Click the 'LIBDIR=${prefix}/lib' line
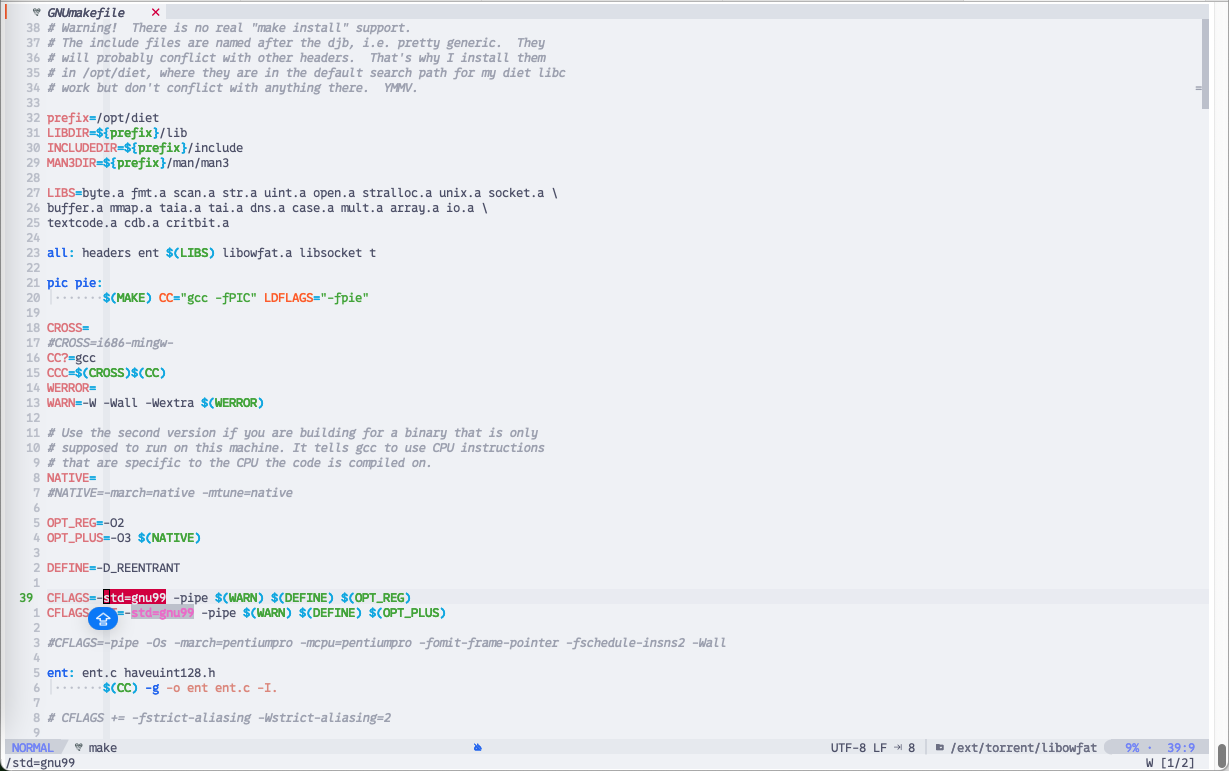The width and height of the screenshot is (1229, 771). click(x=117, y=133)
